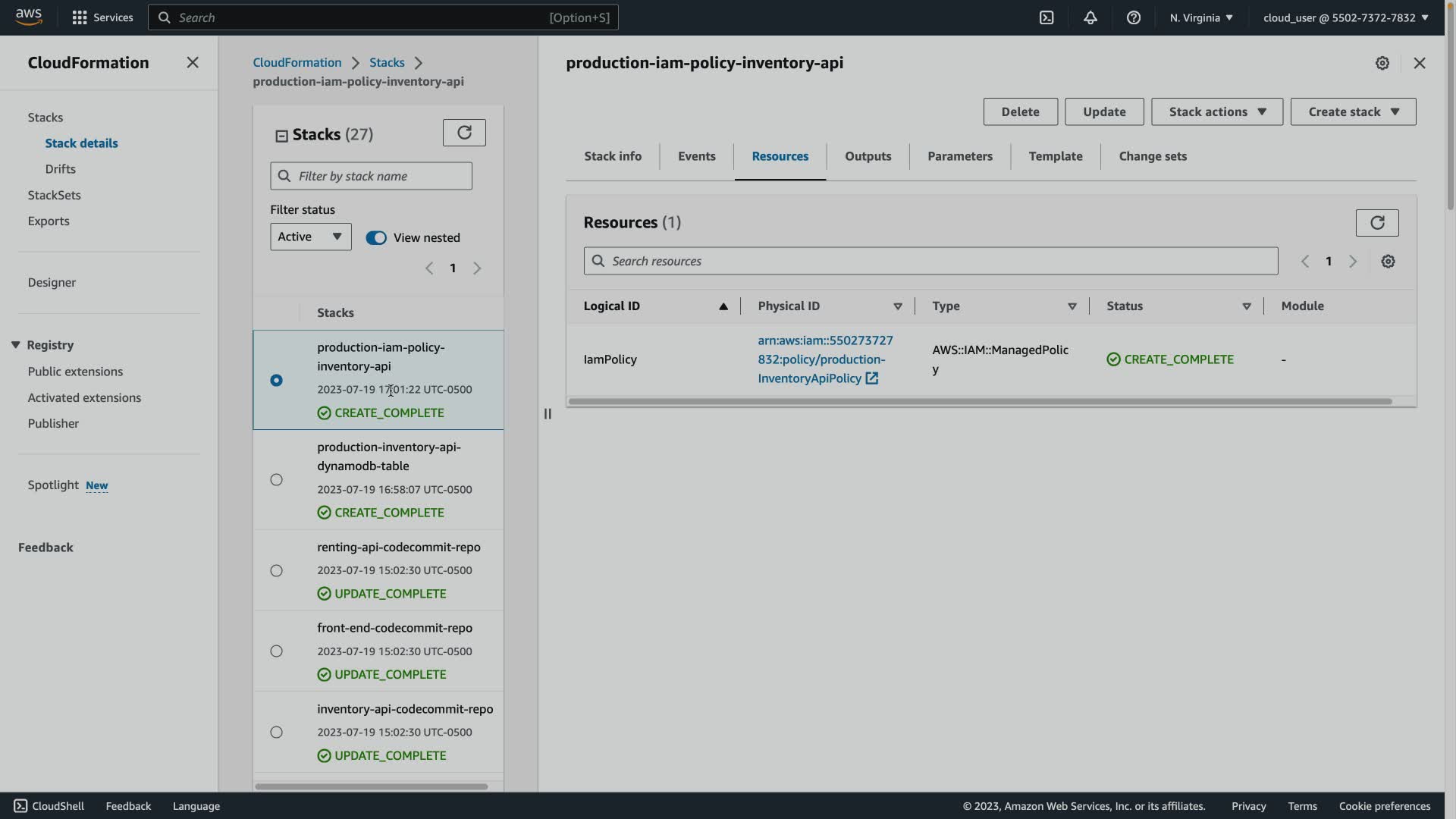This screenshot has width=1456, height=819.
Task: Click the Search resources field
Action: [930, 261]
